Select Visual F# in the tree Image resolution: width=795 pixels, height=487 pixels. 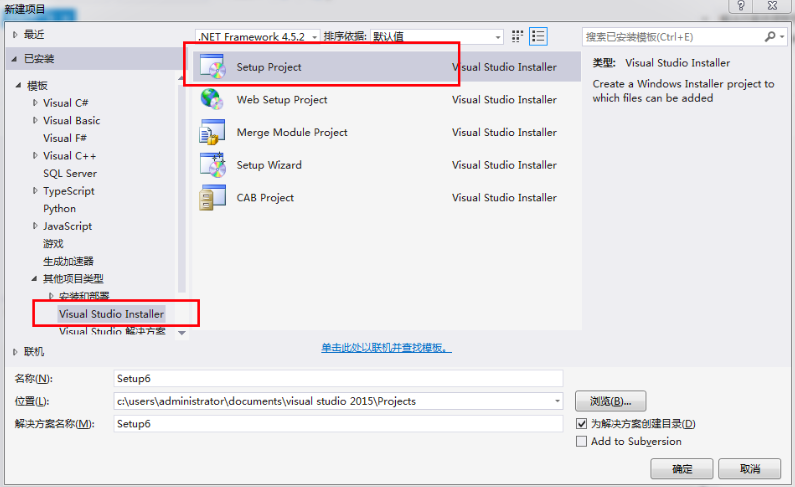(x=65, y=138)
